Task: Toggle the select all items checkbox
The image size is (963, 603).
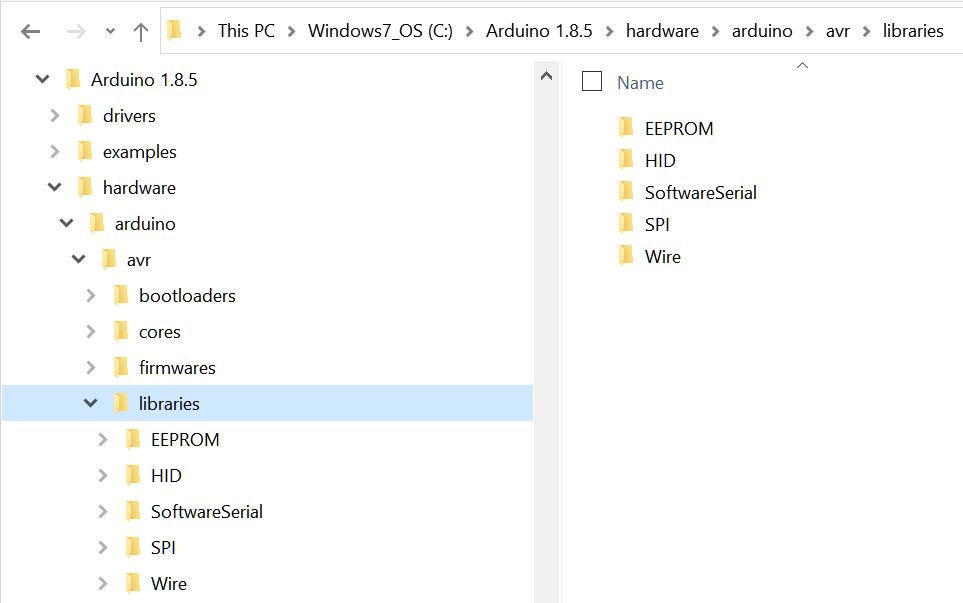Action: point(592,82)
